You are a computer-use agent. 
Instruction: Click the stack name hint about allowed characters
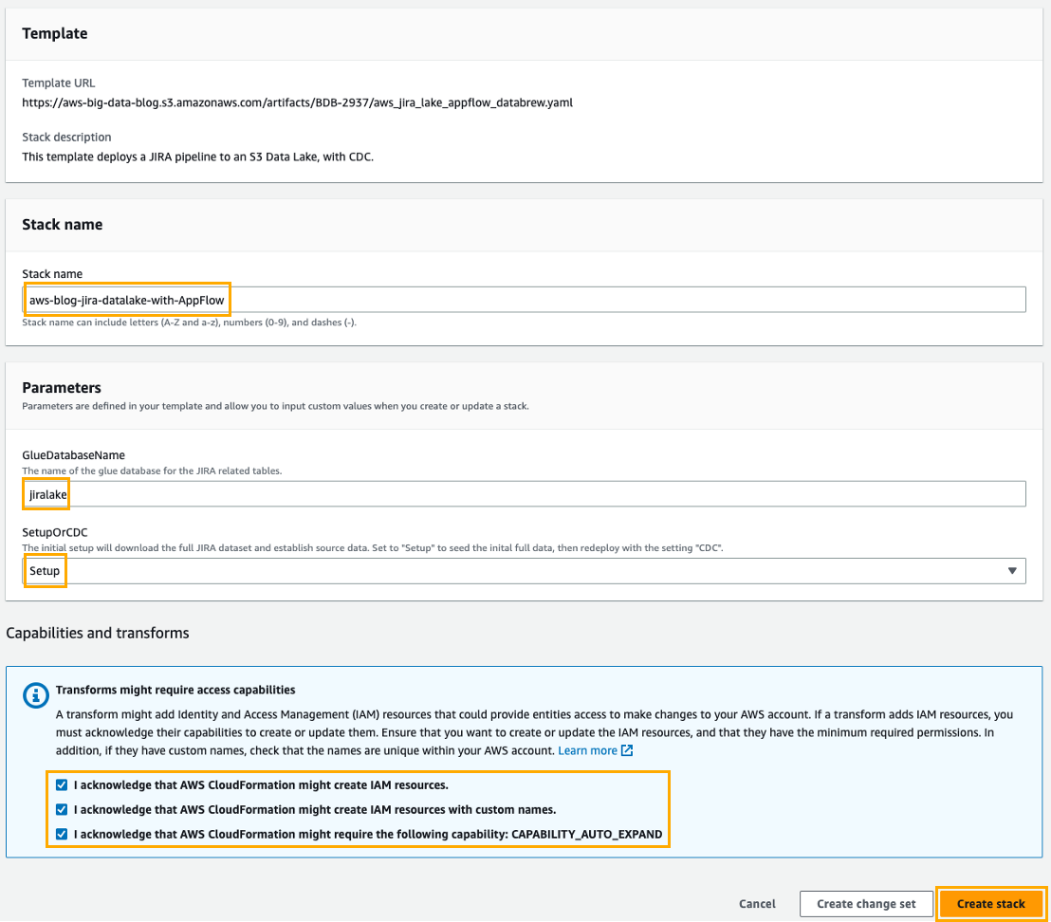coord(190,322)
